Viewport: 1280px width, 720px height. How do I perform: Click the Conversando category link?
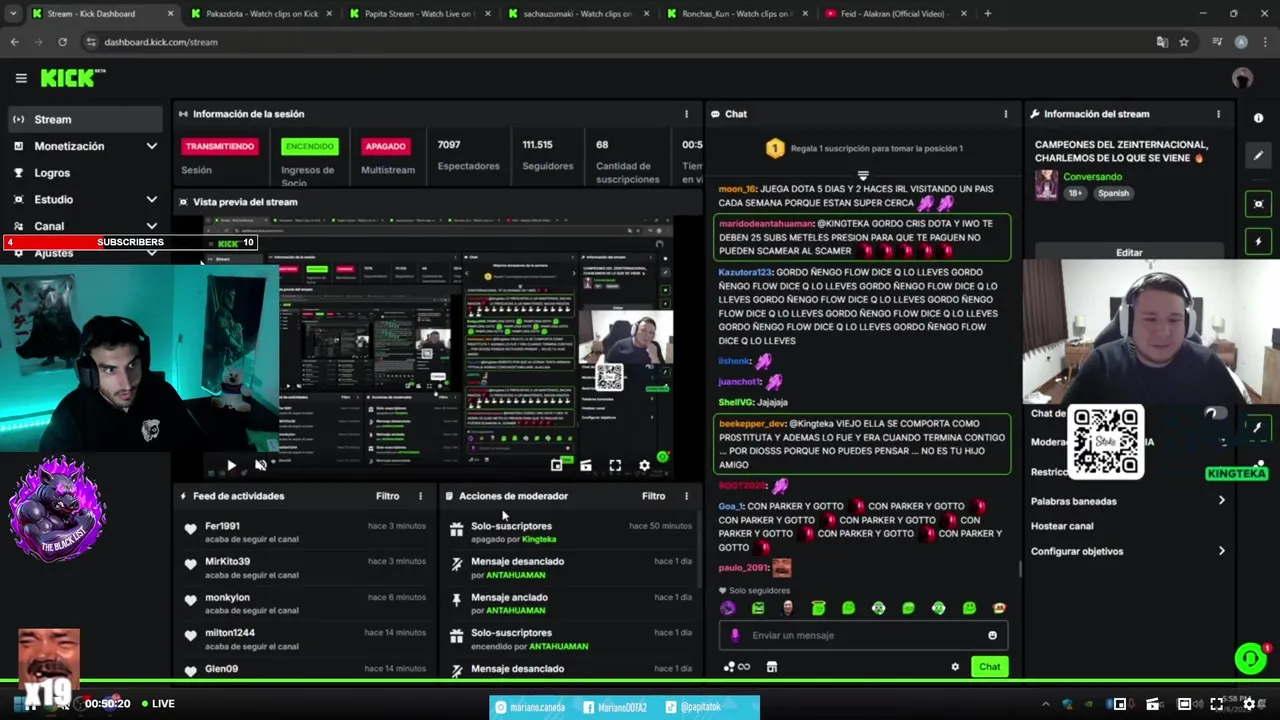click(1092, 177)
